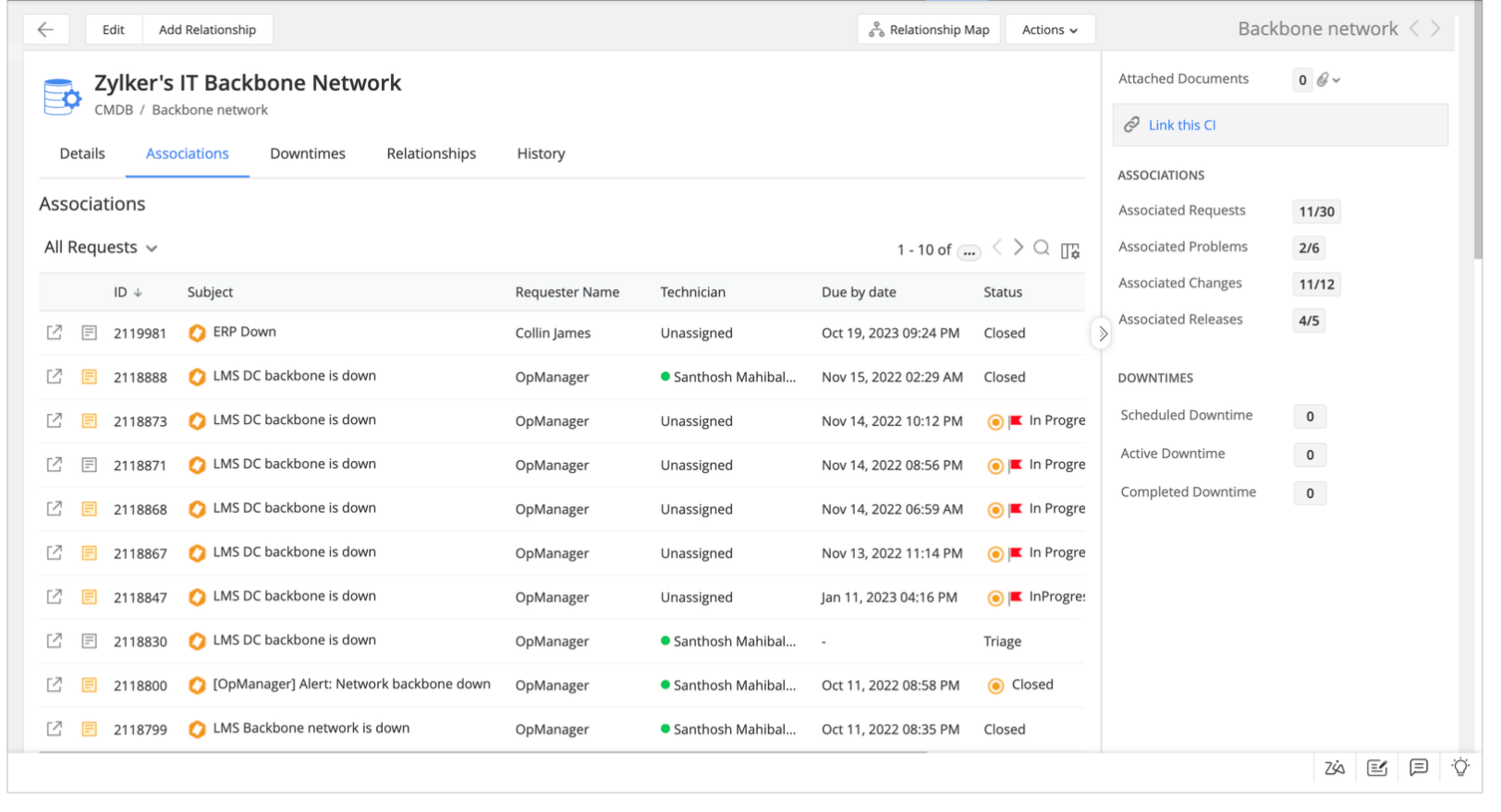The height and width of the screenshot is (812, 1501).
Task: Open request 2118867 in new window icon
Action: point(55,552)
